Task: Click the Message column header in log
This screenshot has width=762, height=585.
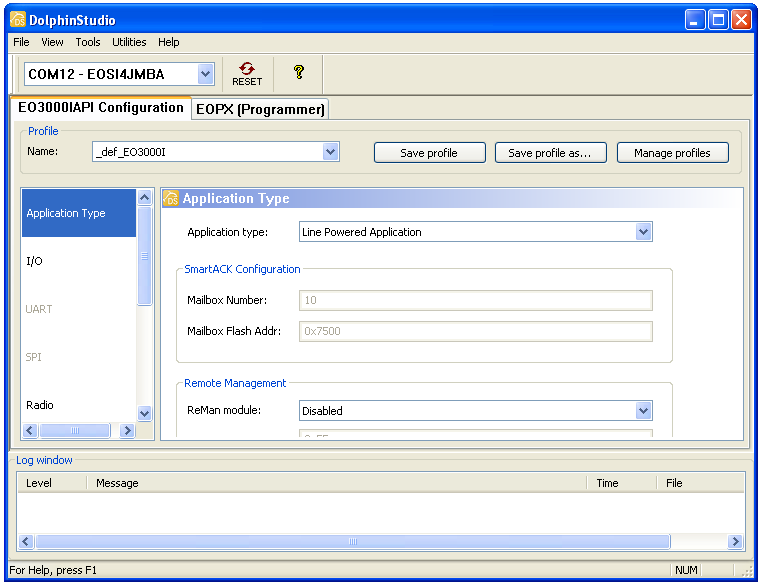Action: (336, 483)
